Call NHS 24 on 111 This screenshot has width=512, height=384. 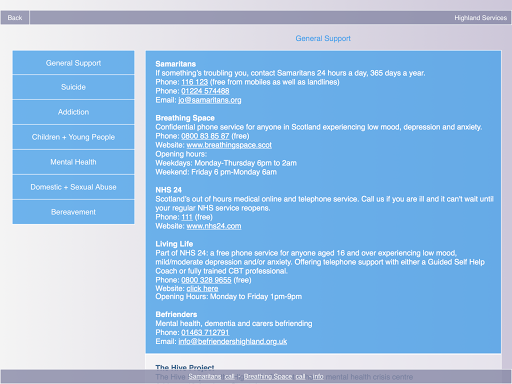[187, 217]
